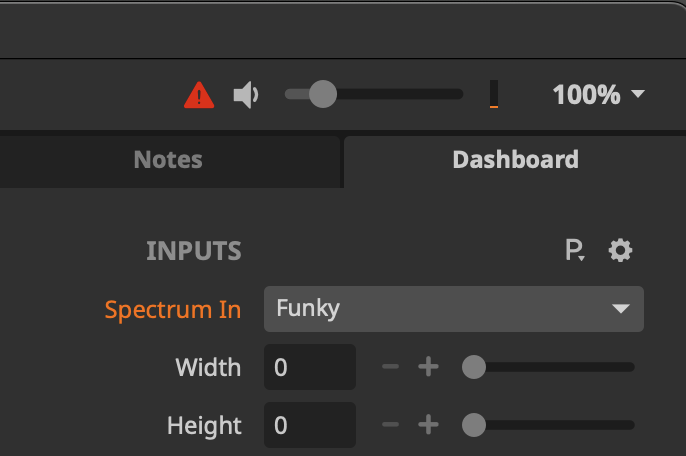Click the Height slider handle
Screen dimensions: 686x456
tap(474, 425)
